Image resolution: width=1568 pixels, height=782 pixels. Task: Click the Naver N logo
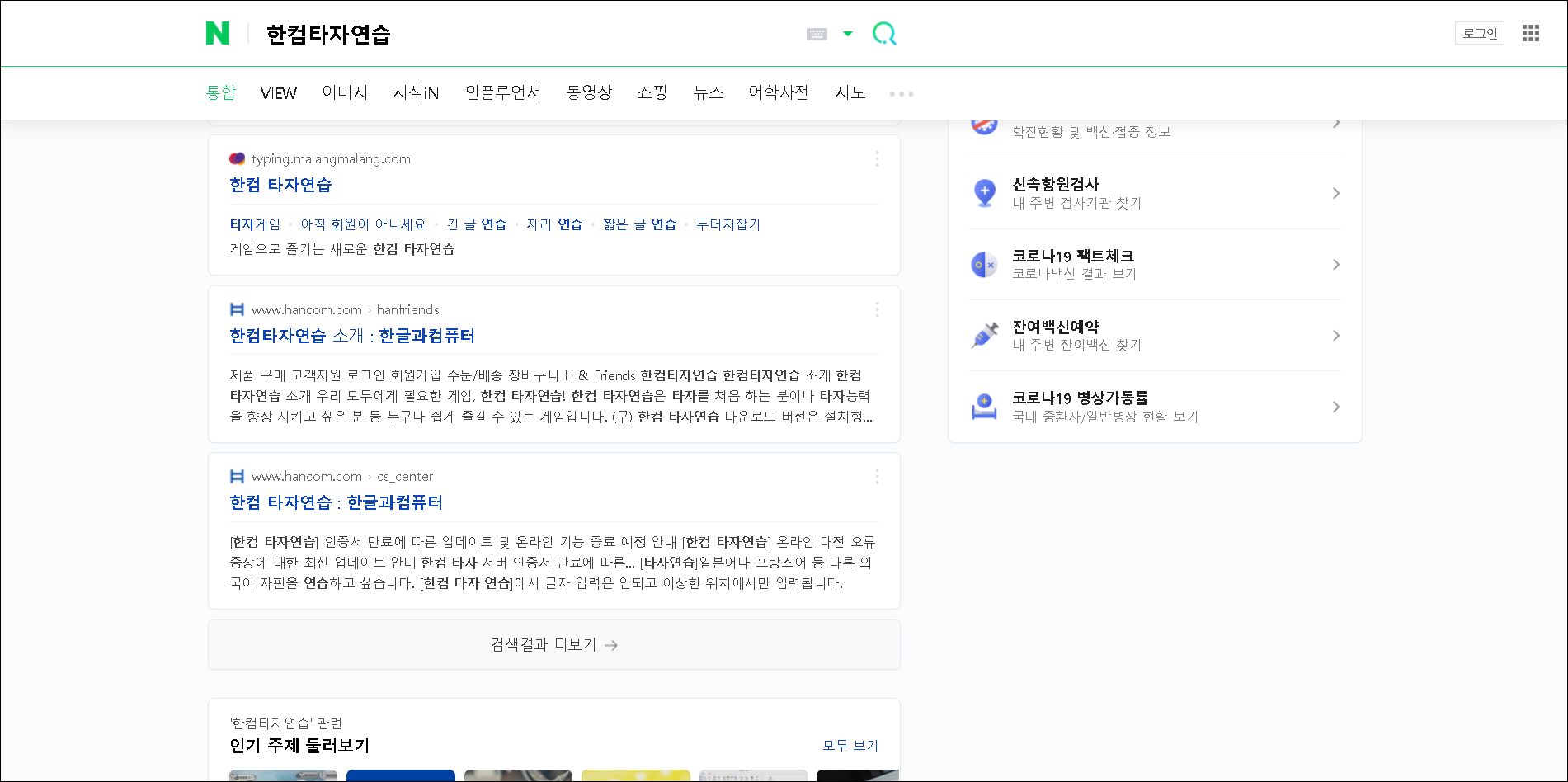pos(218,34)
